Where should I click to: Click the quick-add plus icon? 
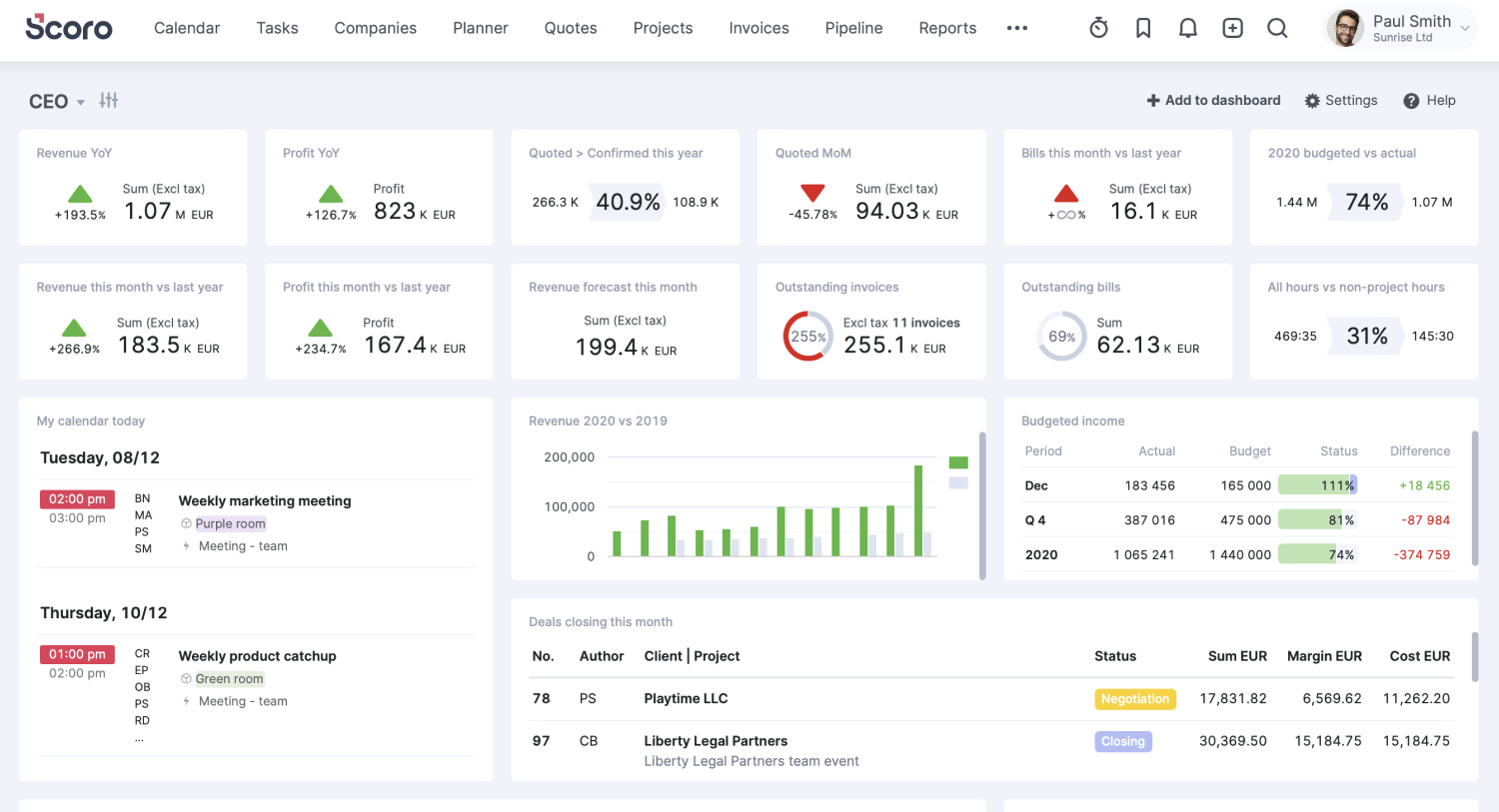point(1232,28)
